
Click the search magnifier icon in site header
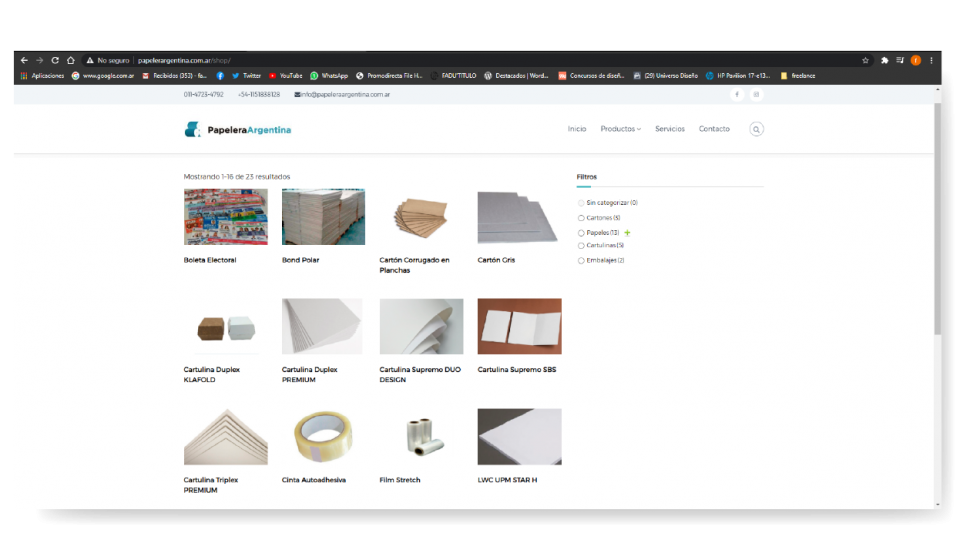tap(756, 129)
